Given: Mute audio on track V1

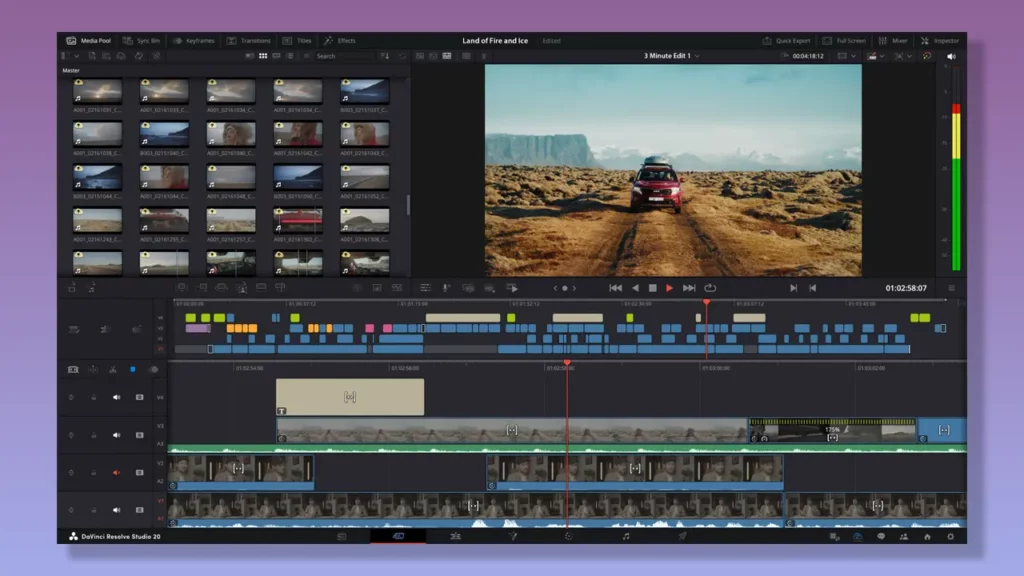Looking at the screenshot, I should 116,510.
